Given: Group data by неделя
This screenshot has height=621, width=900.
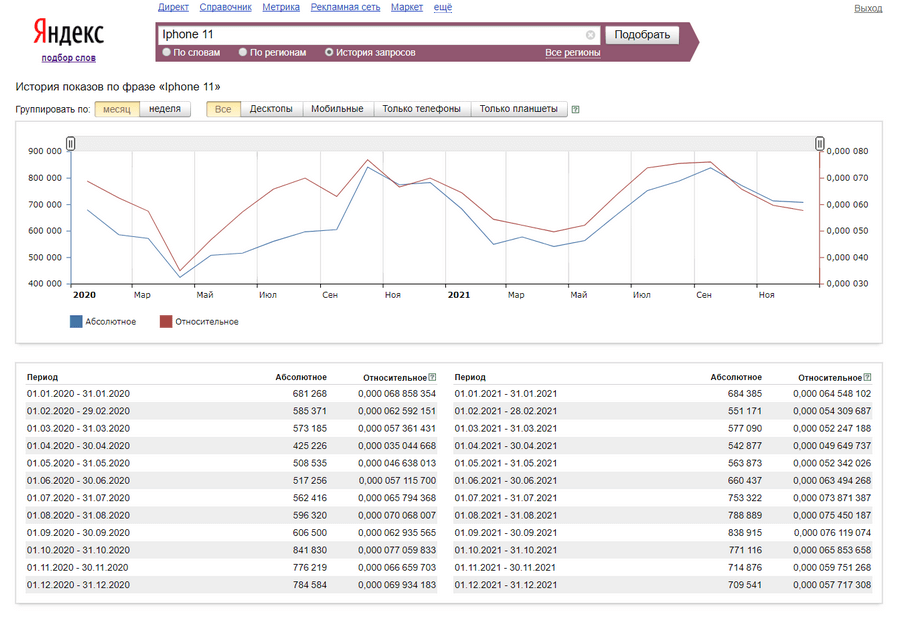Looking at the screenshot, I should click(x=165, y=109).
